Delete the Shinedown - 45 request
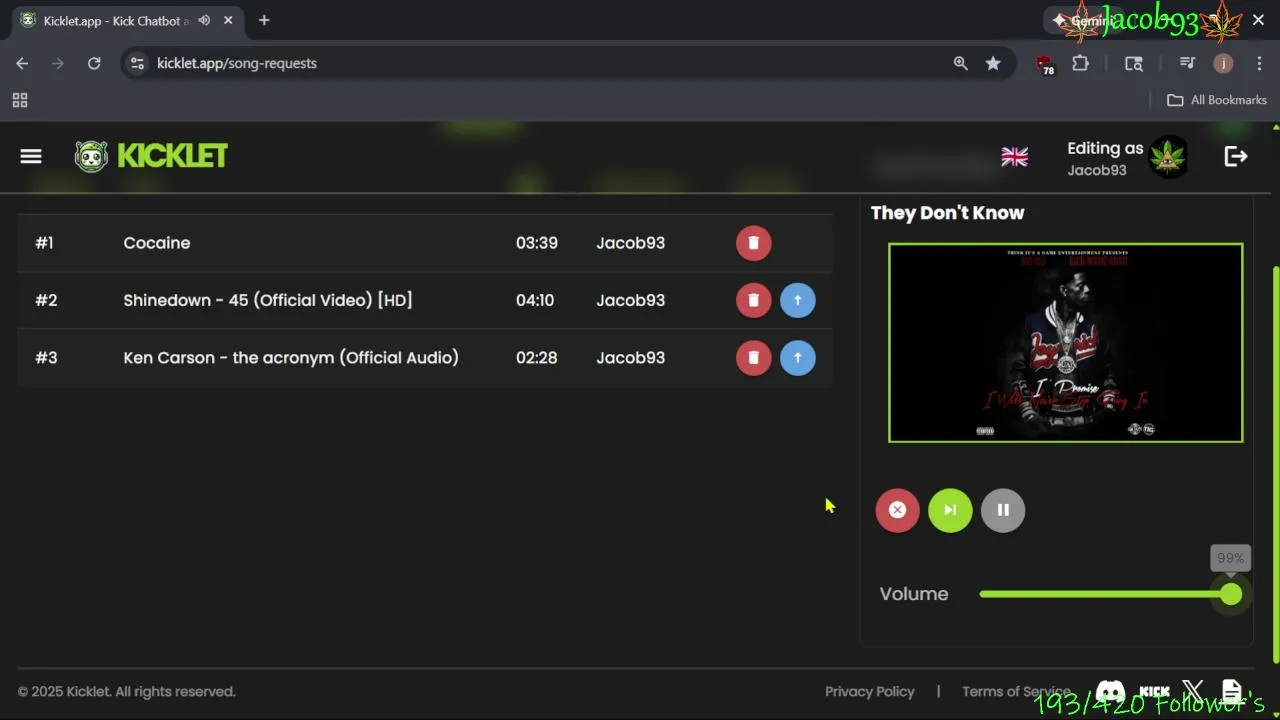The image size is (1280, 720). (x=753, y=300)
